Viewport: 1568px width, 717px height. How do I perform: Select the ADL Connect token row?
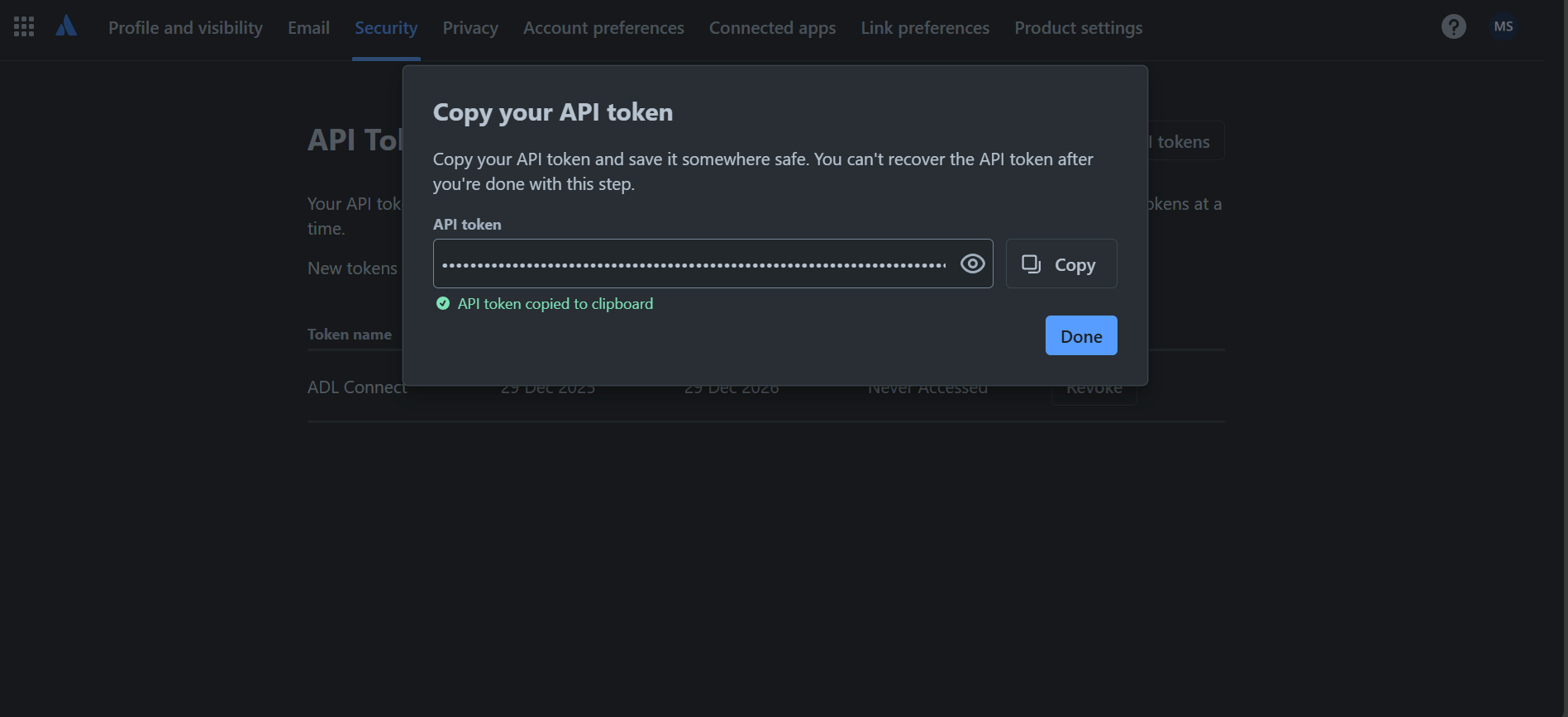[x=765, y=387]
